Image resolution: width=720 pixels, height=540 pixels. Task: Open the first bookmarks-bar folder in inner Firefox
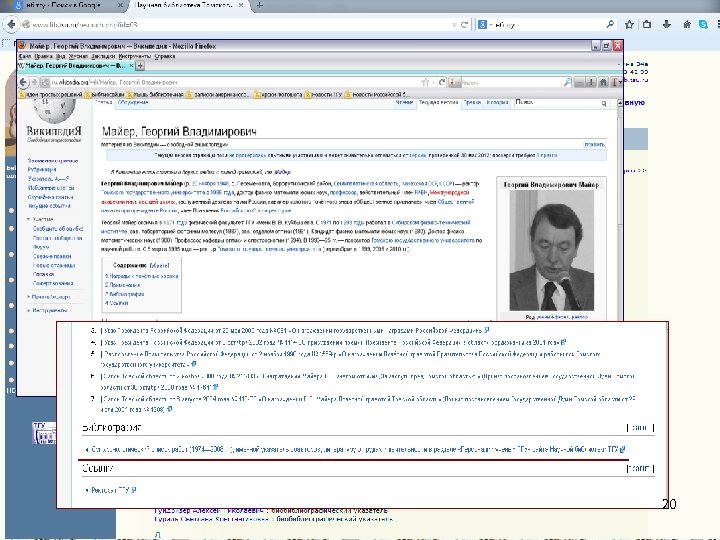pyautogui.click(x=51, y=95)
